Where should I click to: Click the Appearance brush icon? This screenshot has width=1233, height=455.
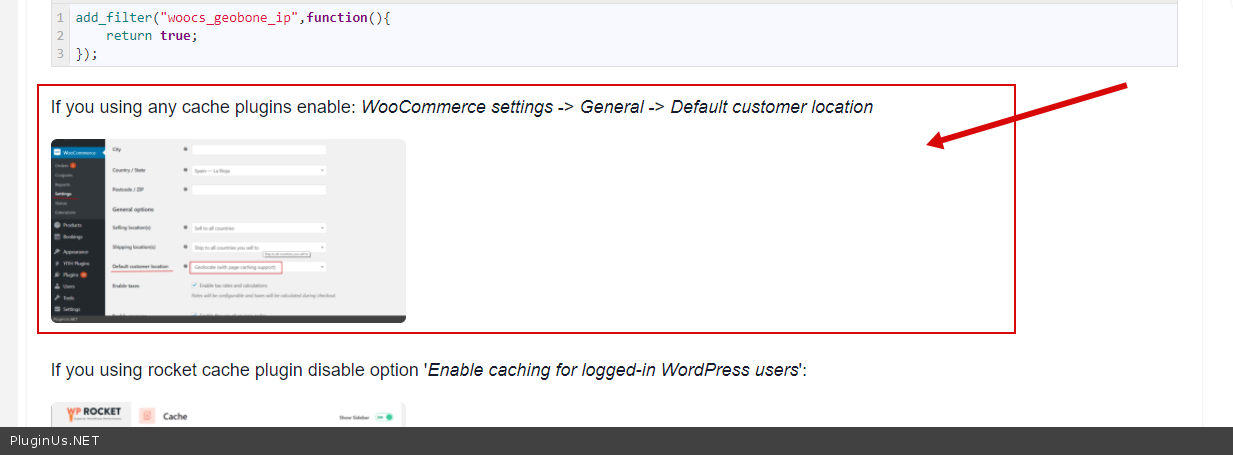click(x=57, y=251)
